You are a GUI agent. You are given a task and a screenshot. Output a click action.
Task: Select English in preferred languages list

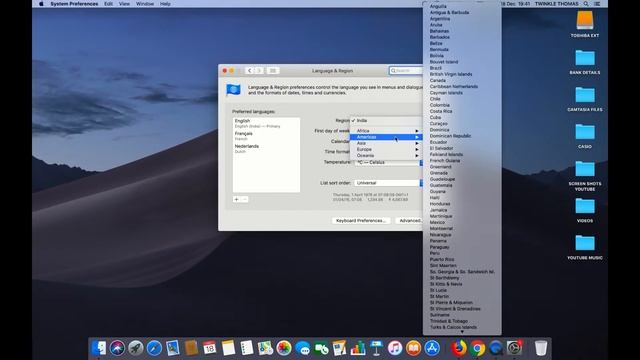[266, 123]
